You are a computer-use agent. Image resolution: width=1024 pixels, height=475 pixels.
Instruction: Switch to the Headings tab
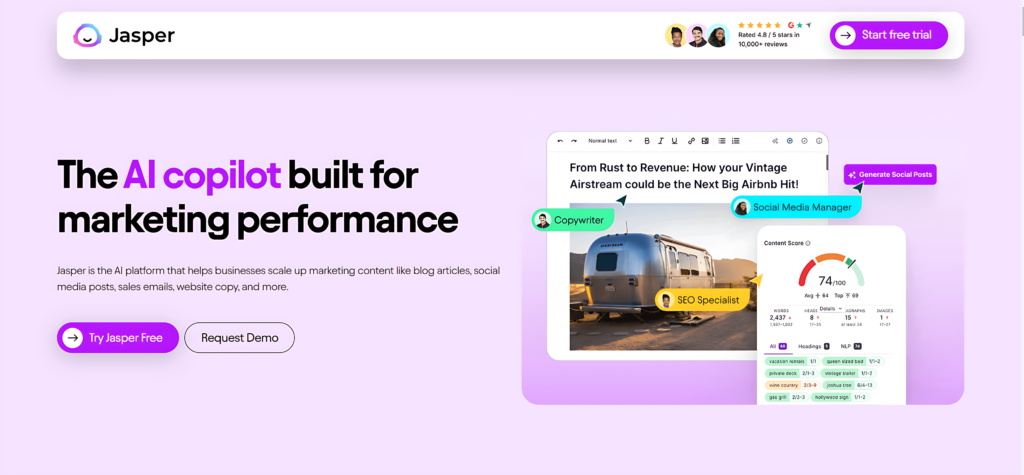pos(814,346)
